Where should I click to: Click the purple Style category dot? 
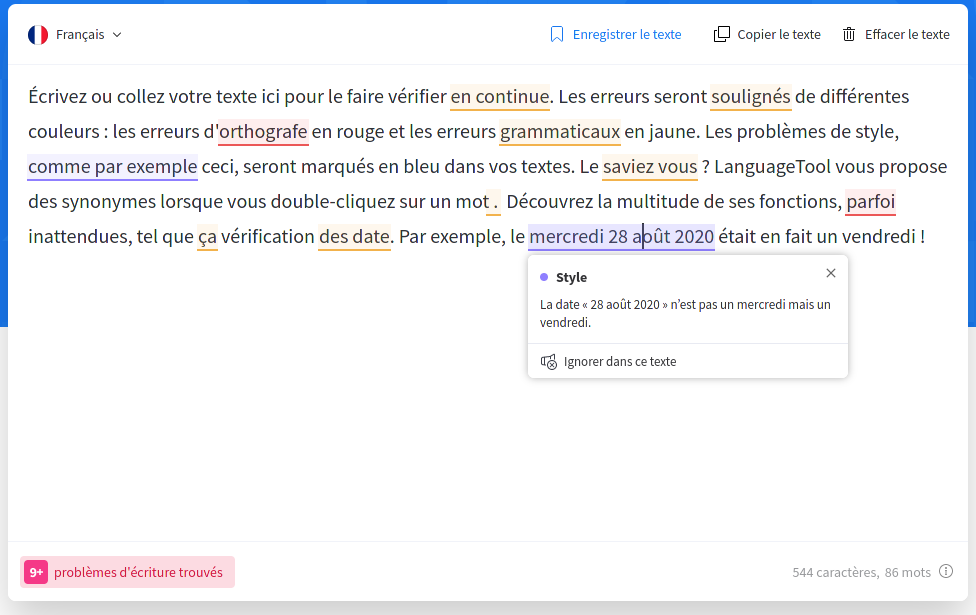click(544, 277)
